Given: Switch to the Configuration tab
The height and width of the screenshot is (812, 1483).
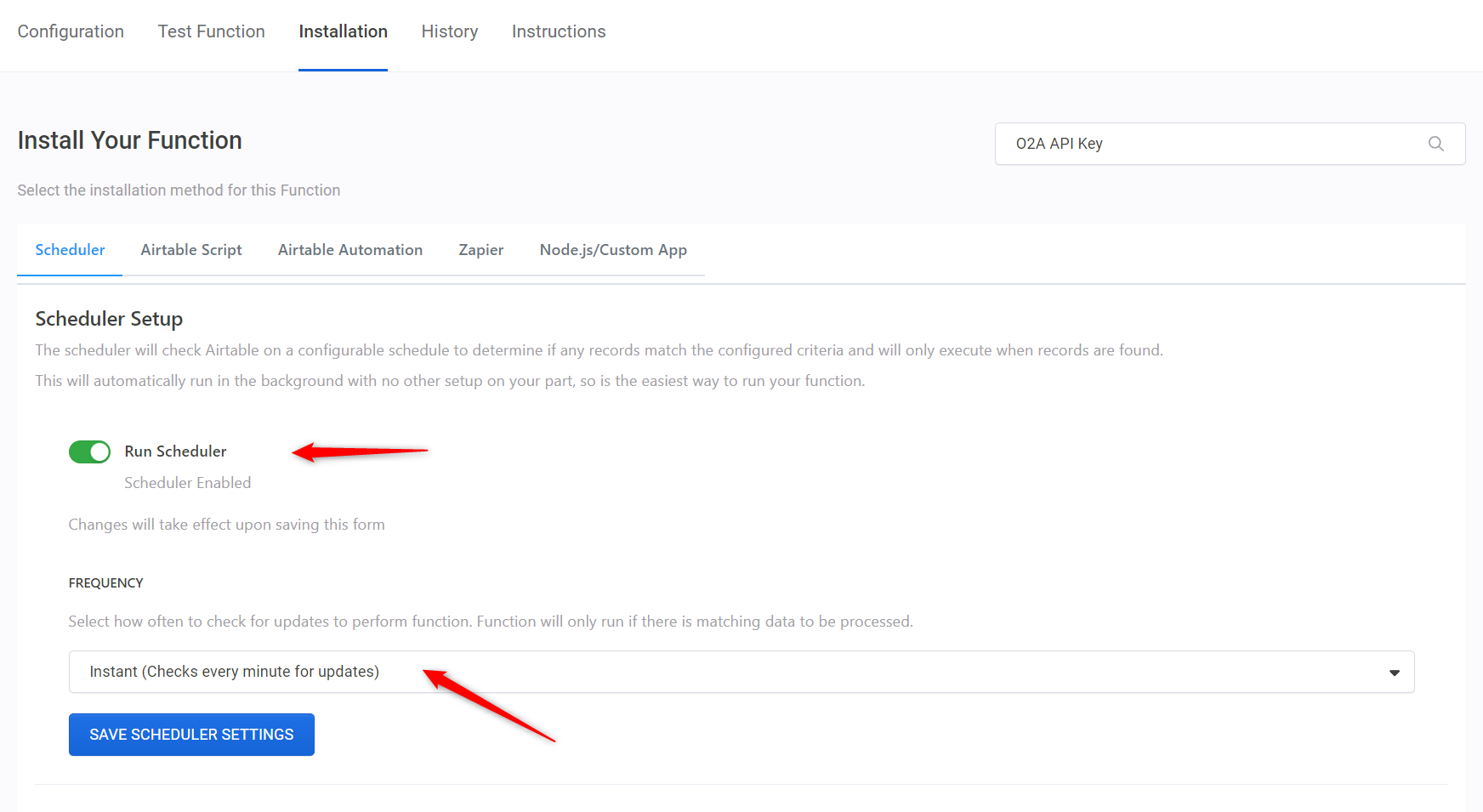Looking at the screenshot, I should click(71, 31).
